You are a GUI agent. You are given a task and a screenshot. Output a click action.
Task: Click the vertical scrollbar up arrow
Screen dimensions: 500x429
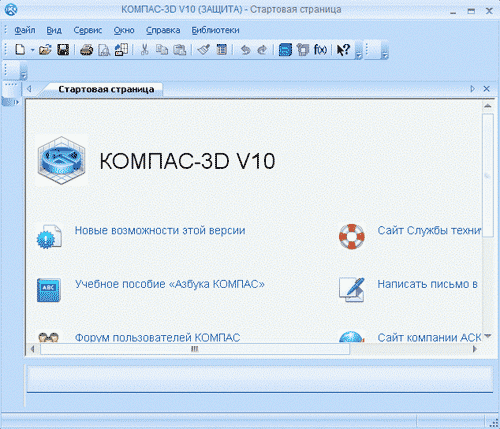[x=488, y=106]
